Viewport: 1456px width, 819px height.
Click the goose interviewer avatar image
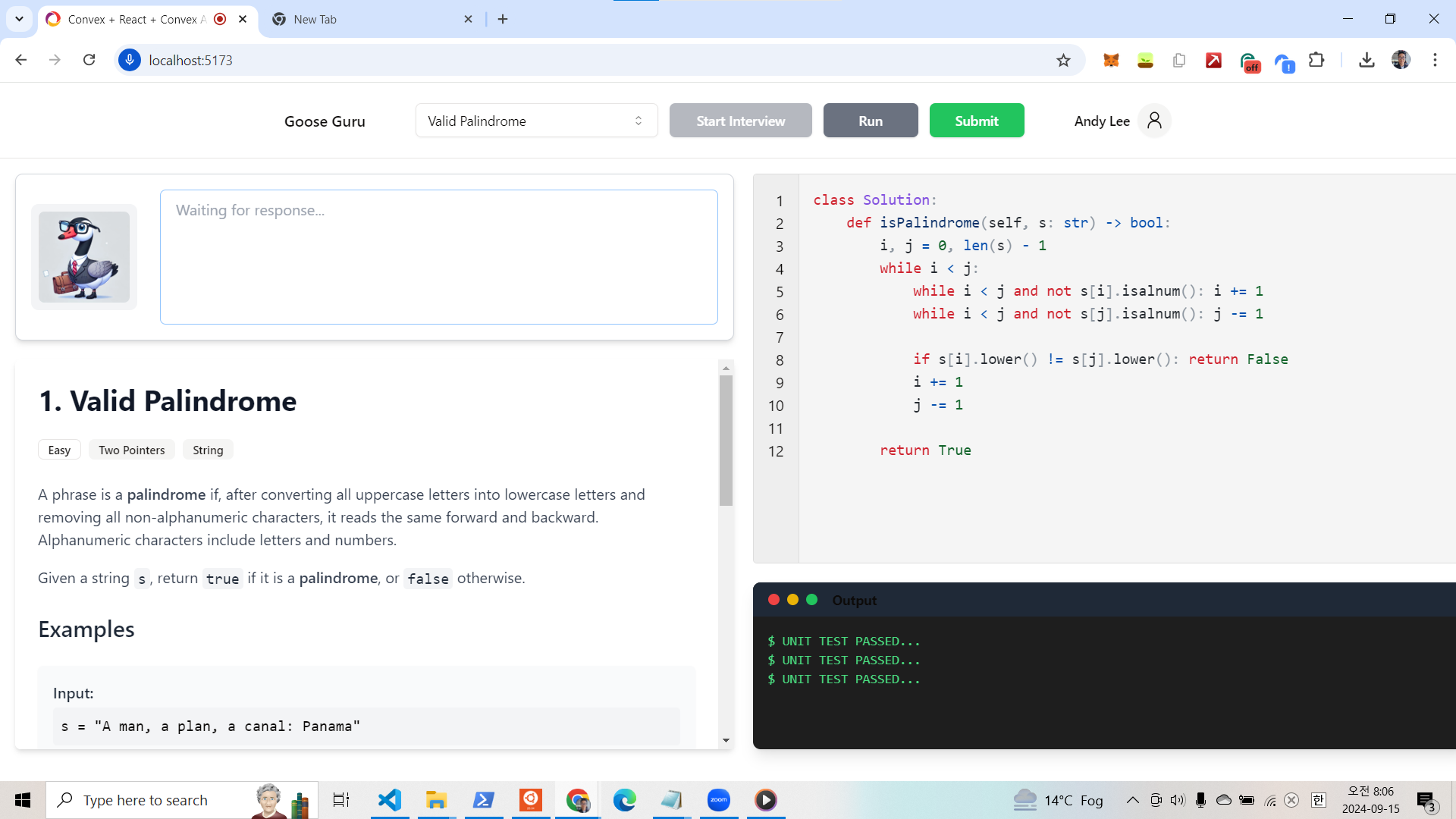click(x=84, y=257)
